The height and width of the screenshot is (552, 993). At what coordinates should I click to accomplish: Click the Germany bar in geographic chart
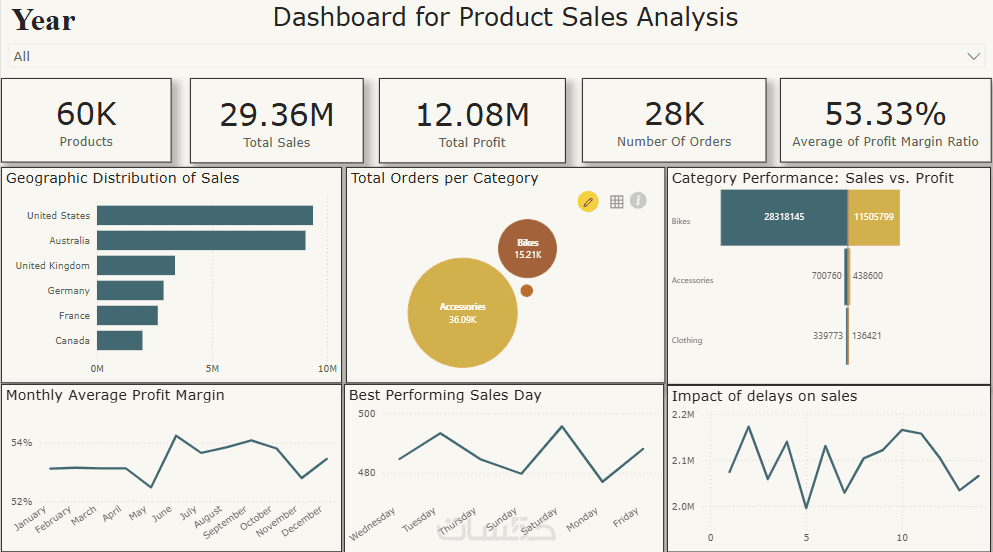(130, 290)
